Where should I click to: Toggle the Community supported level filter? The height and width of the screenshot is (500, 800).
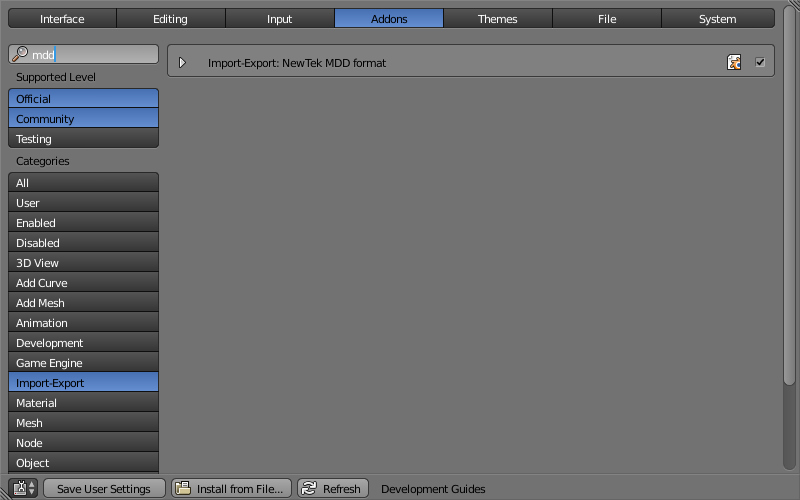(x=83, y=118)
